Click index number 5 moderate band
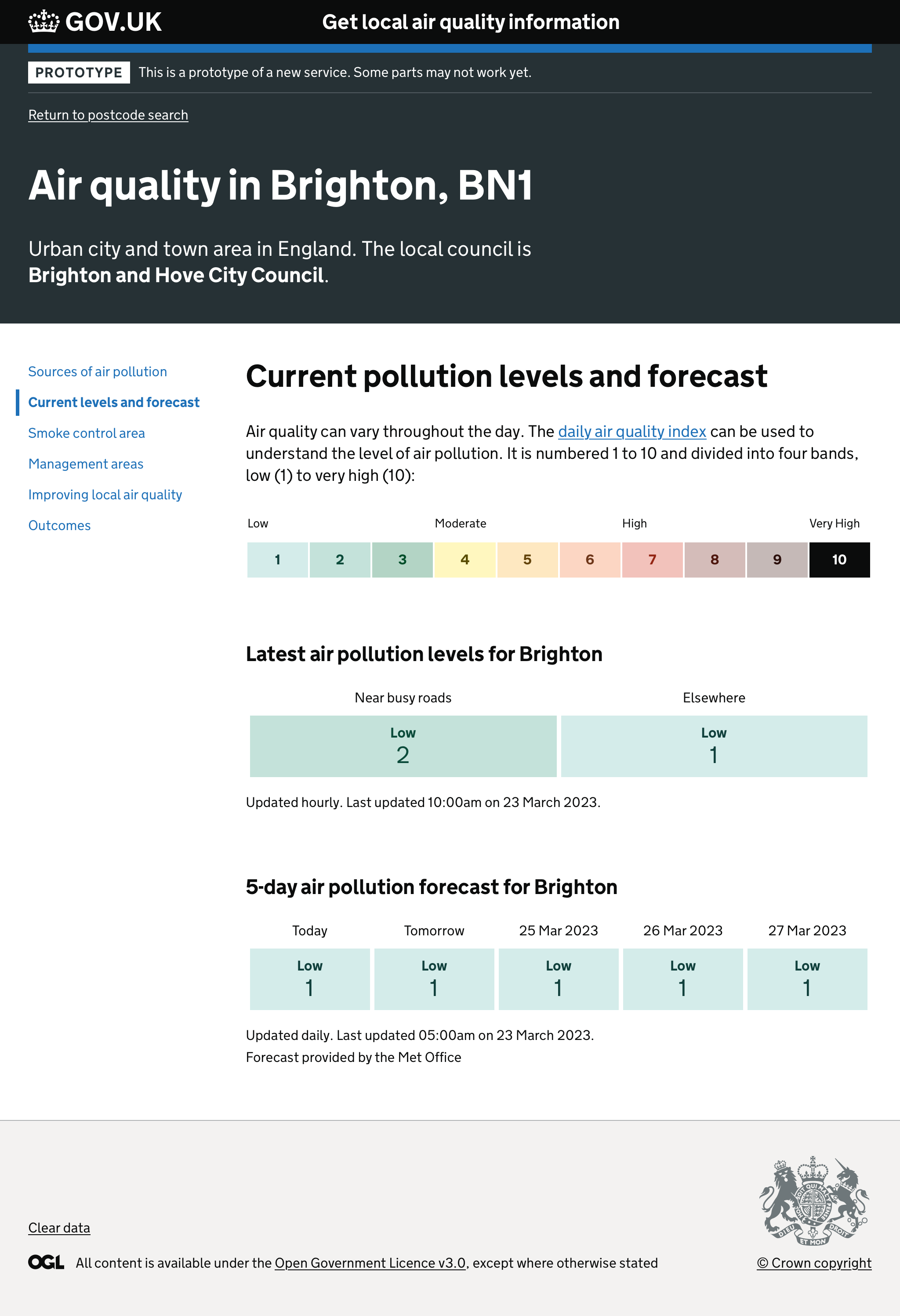 [527, 559]
